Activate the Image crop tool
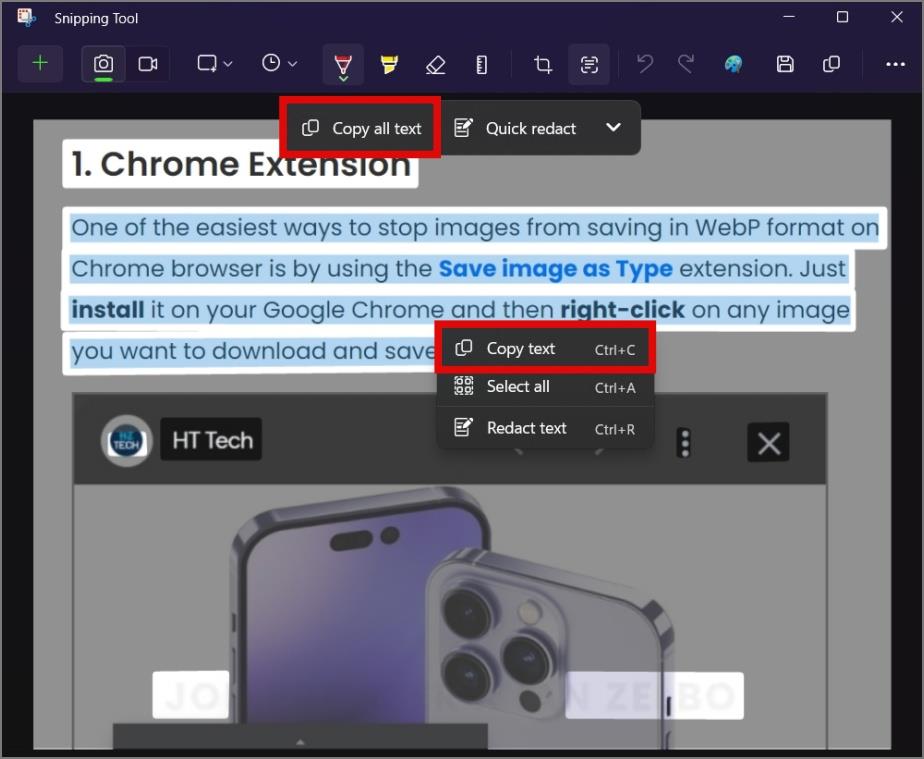Image resolution: width=924 pixels, height=759 pixels. click(x=543, y=64)
